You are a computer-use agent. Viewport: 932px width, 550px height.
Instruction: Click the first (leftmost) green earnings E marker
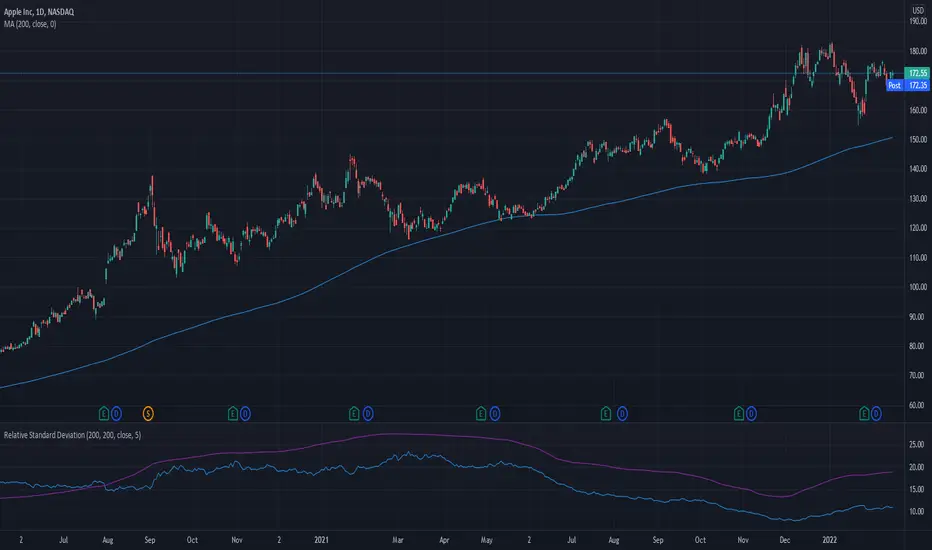tap(103, 413)
